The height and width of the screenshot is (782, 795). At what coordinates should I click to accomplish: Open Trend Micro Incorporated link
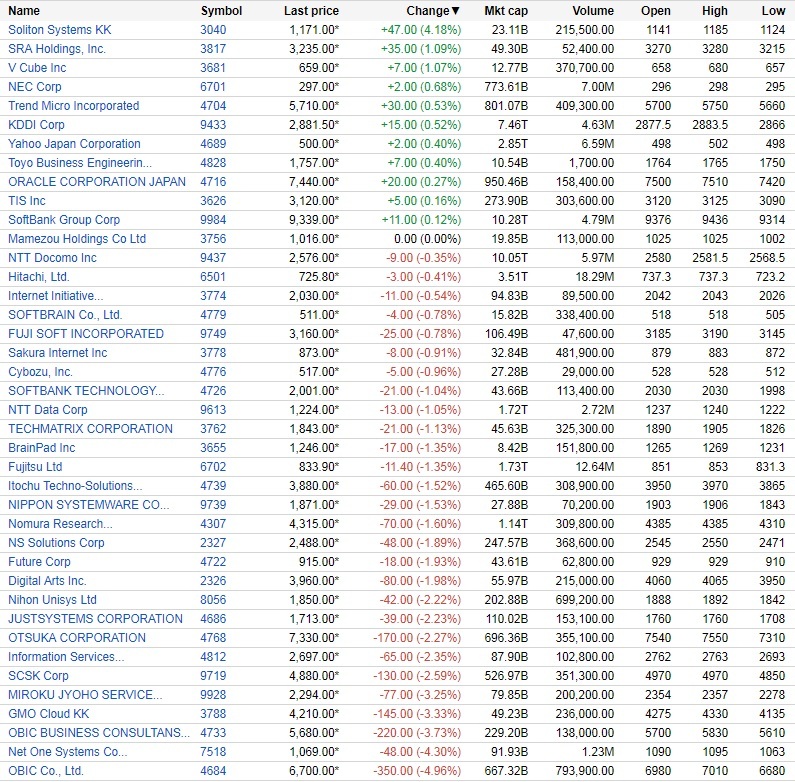tap(74, 106)
